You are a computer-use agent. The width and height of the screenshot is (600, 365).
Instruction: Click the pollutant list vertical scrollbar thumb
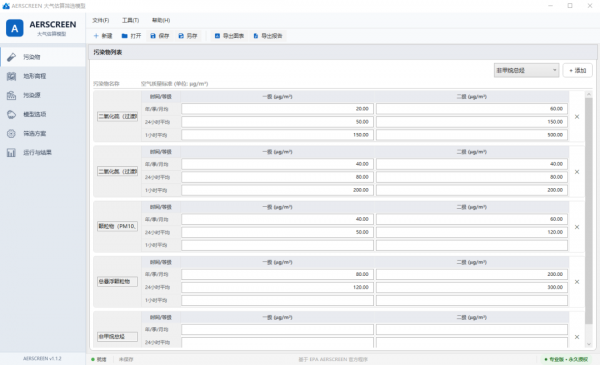[589, 210]
